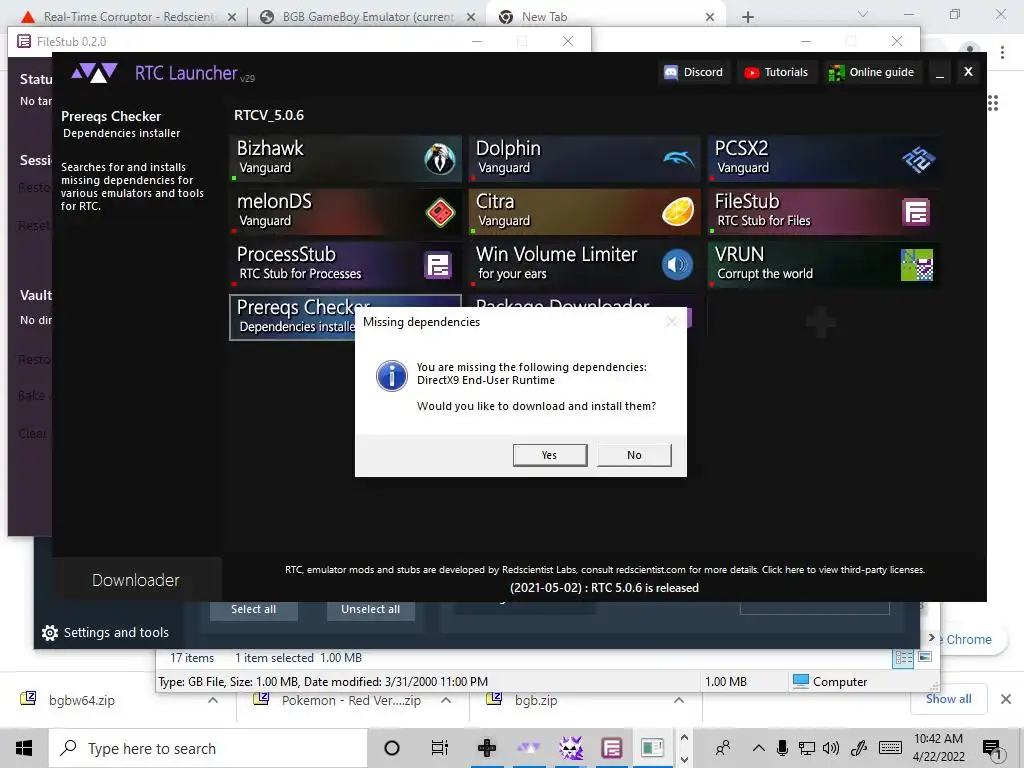Switch to BGB GameBoy Emulator tab
1024x768 pixels.
366,17
